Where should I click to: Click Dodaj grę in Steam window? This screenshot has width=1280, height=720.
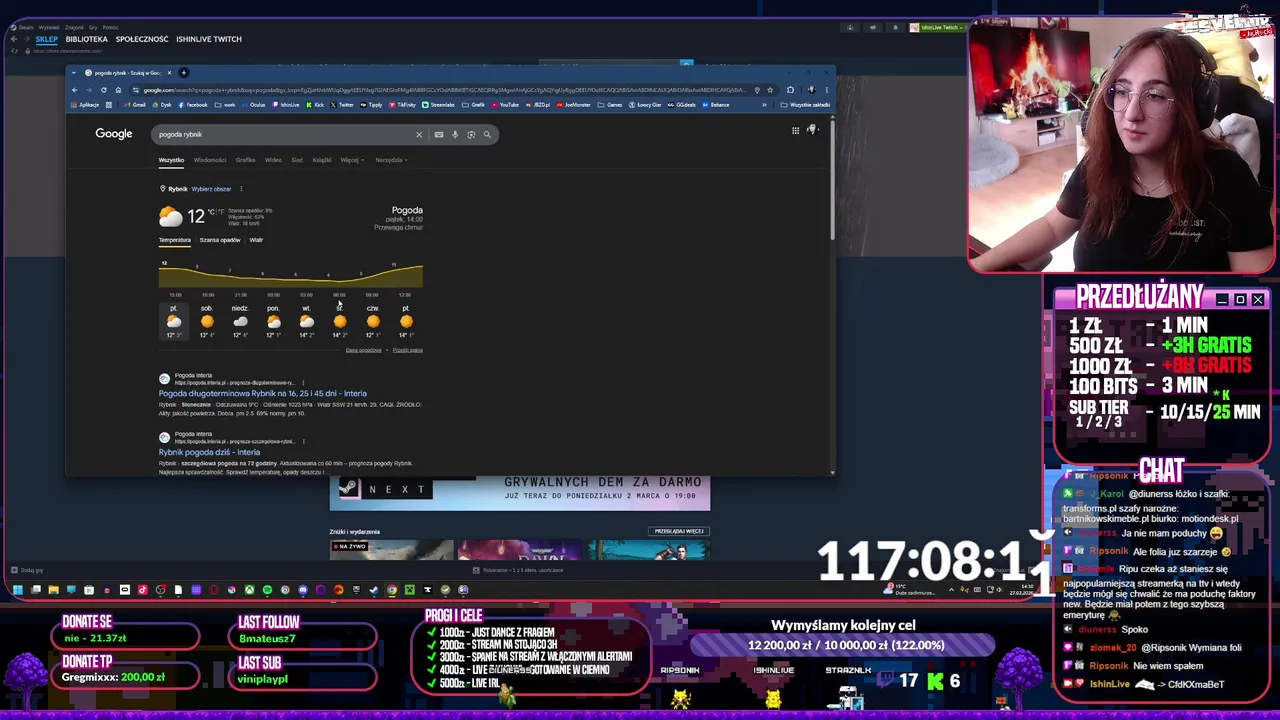[x=27, y=570]
